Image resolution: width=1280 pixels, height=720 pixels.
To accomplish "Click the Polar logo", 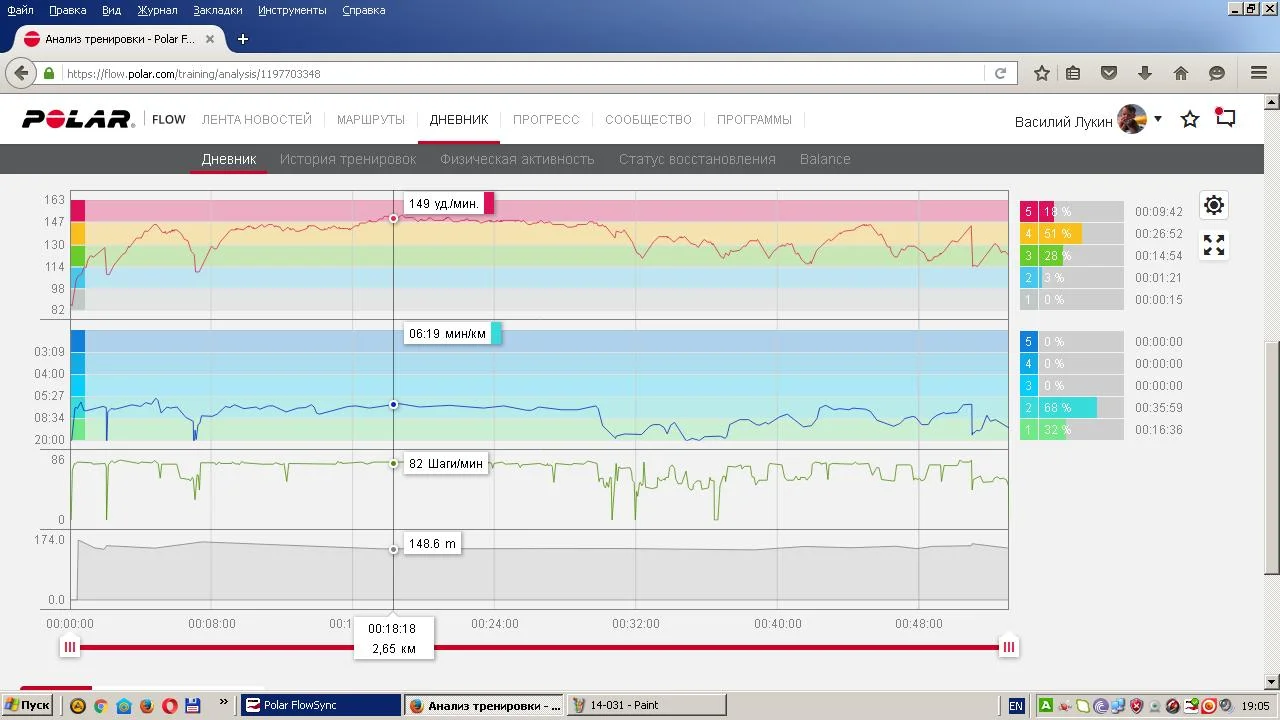I will coord(78,120).
